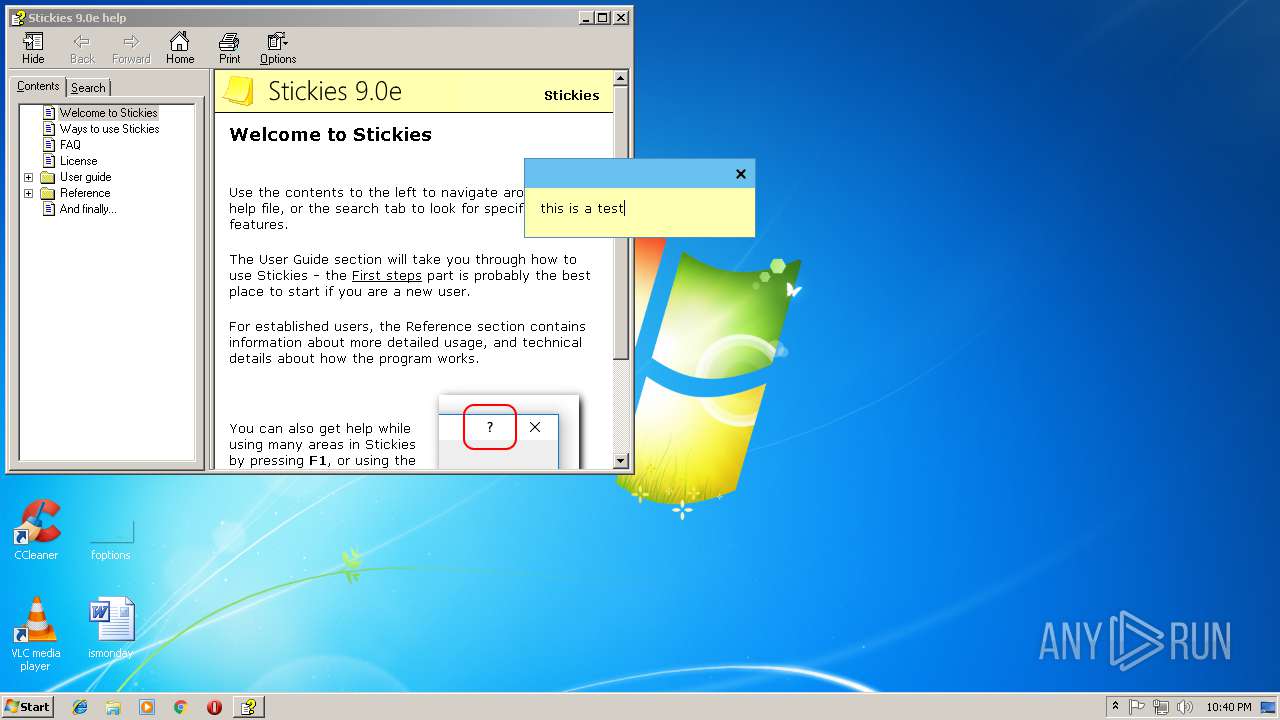Click the Stickies 9.0e banner title
Screen dimensions: 1280x720
335,91
